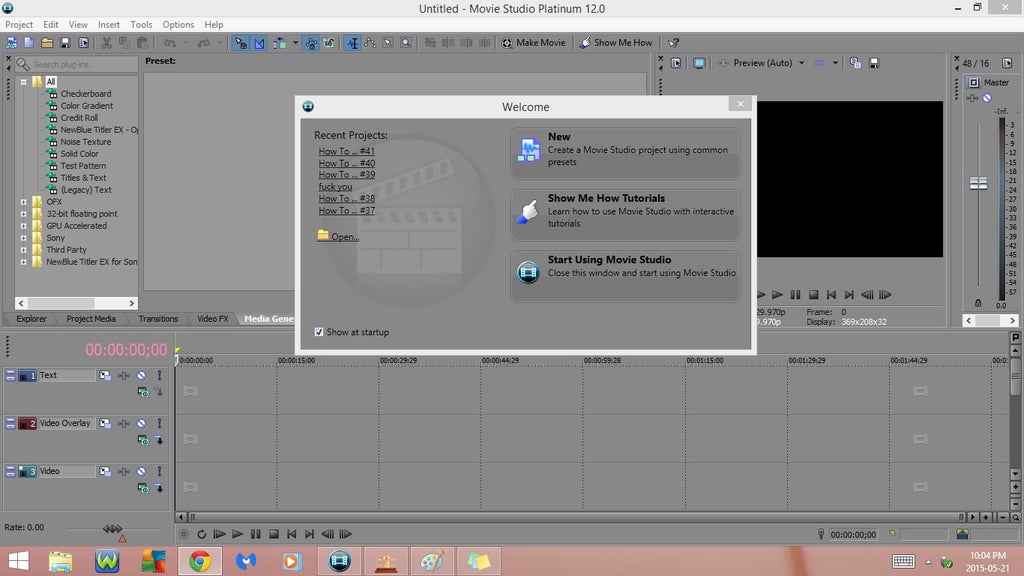Open a project with the Open File icon
This screenshot has height=576, width=1024.
pos(48,42)
